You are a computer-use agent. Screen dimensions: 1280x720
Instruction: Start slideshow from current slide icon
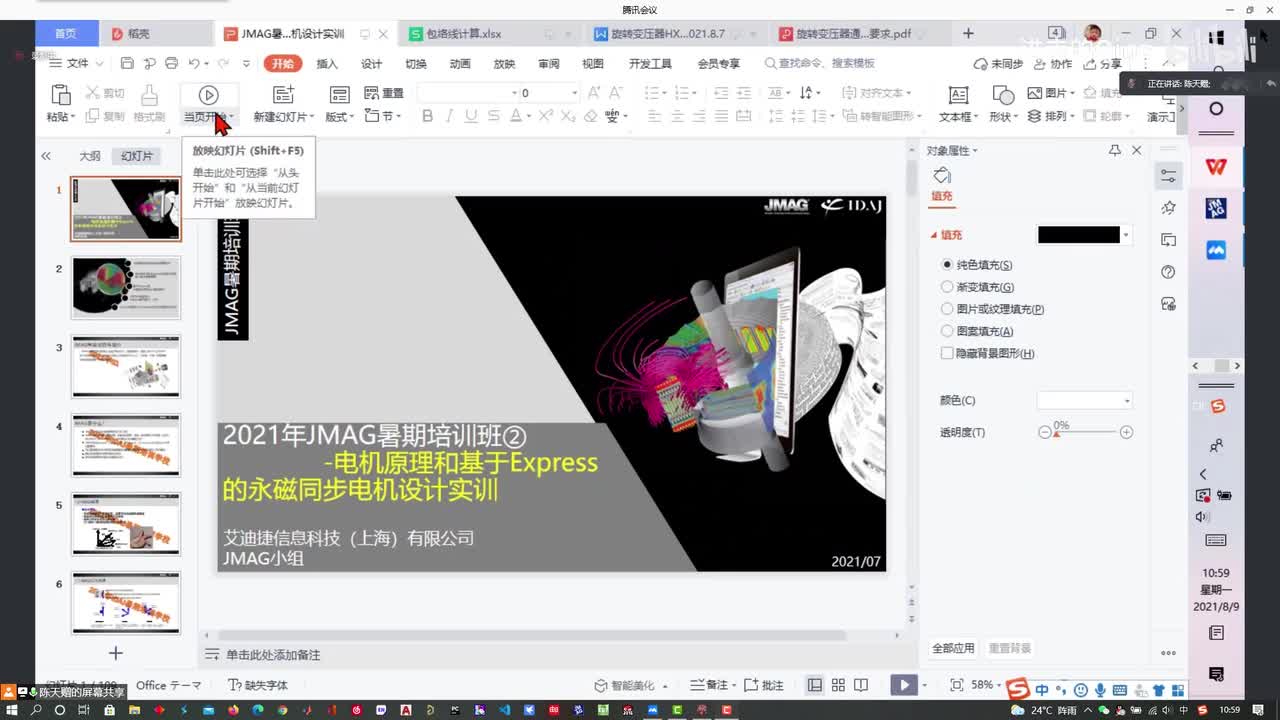tap(208, 95)
